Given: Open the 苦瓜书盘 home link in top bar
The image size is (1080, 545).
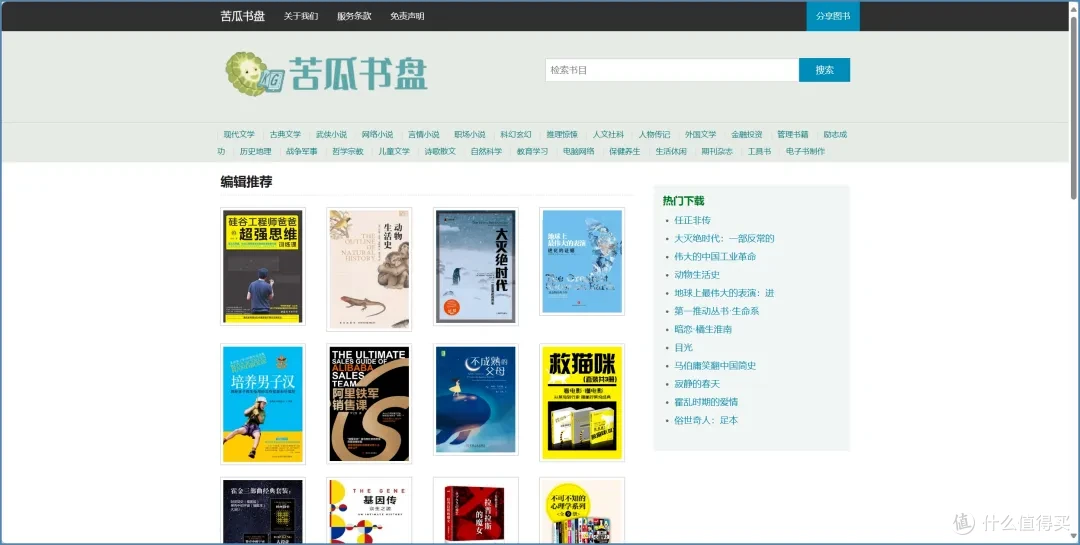Looking at the screenshot, I should (242, 16).
